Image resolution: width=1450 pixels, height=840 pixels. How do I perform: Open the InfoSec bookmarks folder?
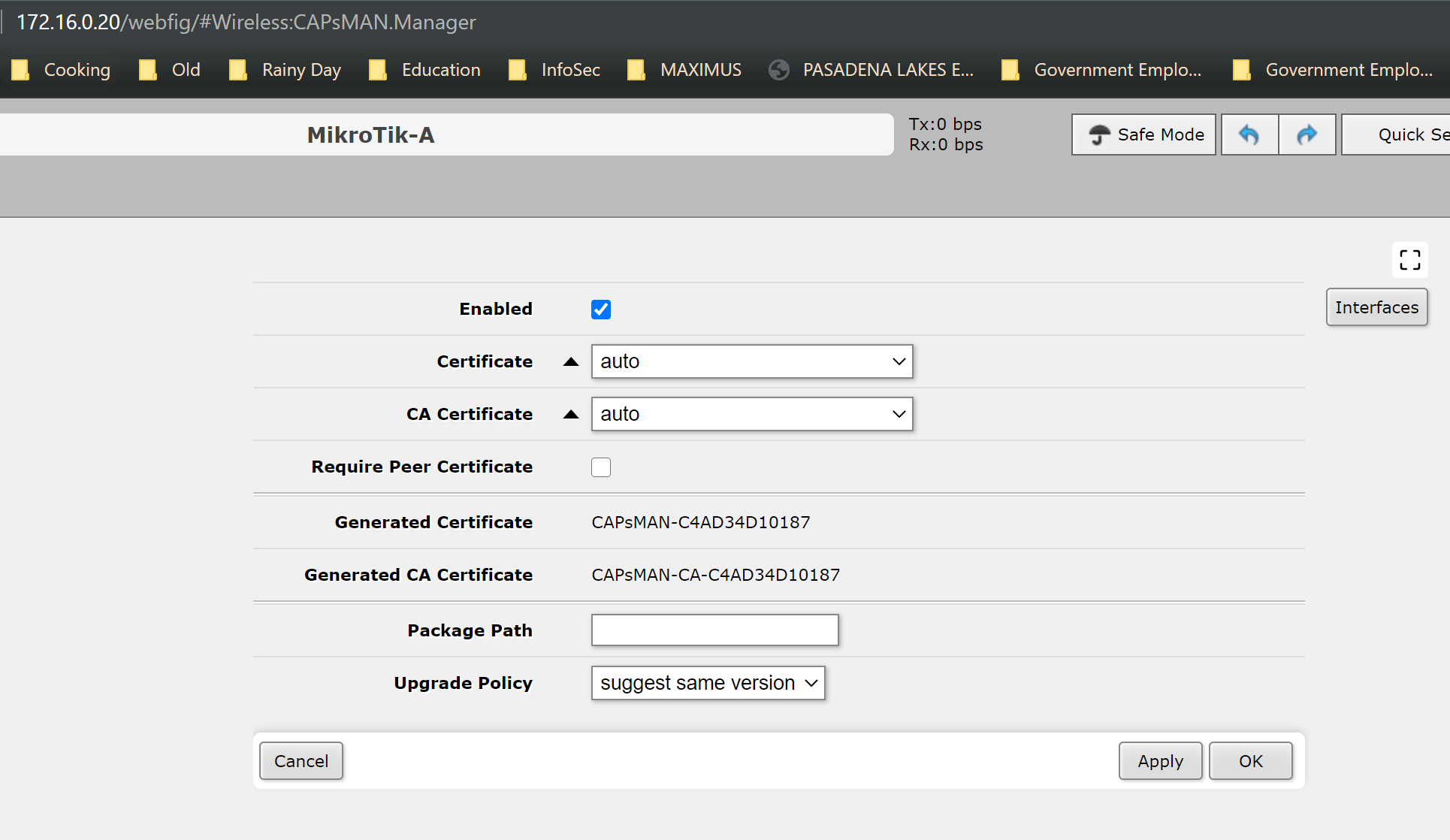554,70
